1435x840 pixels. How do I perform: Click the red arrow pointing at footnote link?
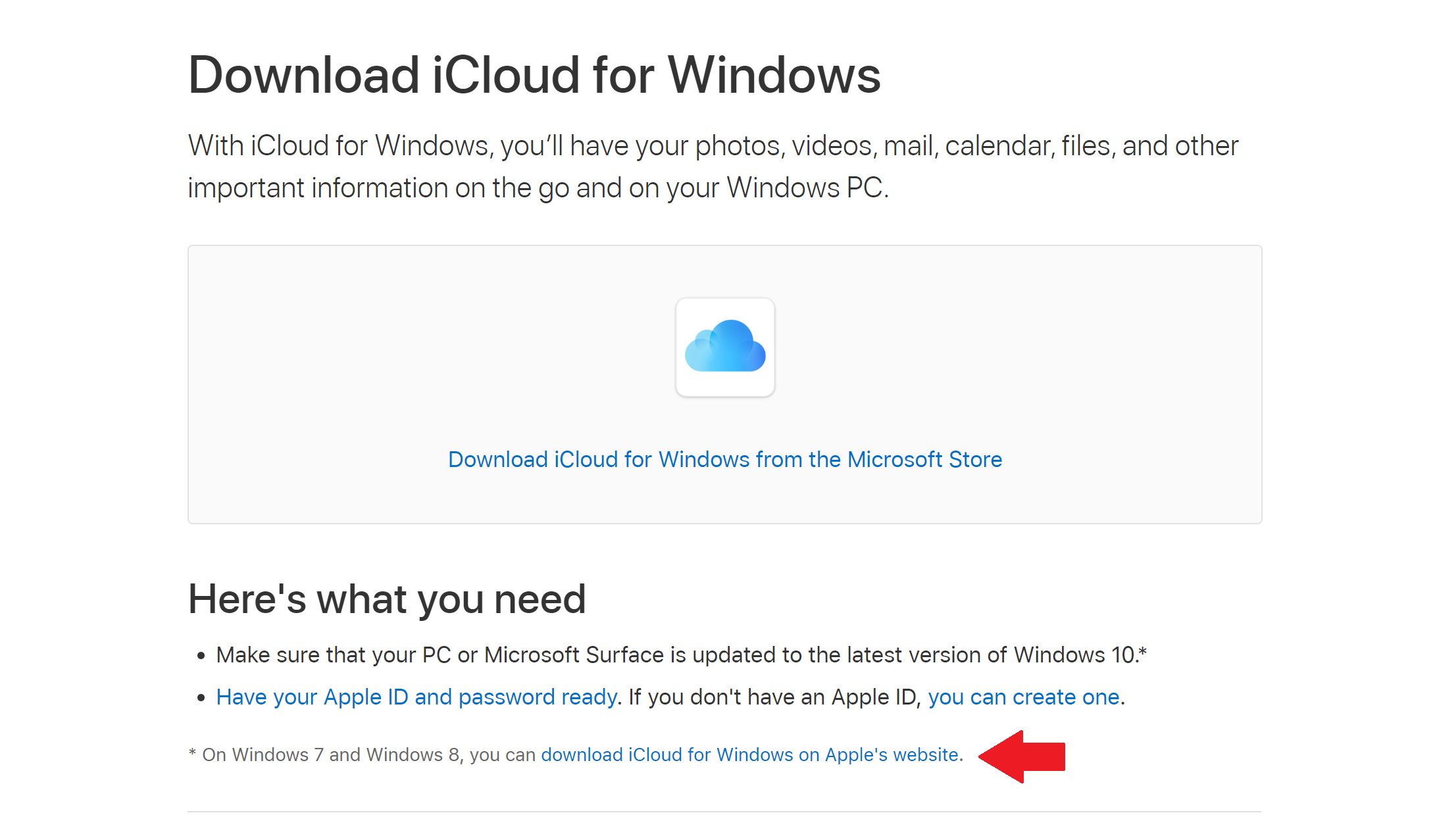pyautogui.click(x=1022, y=756)
